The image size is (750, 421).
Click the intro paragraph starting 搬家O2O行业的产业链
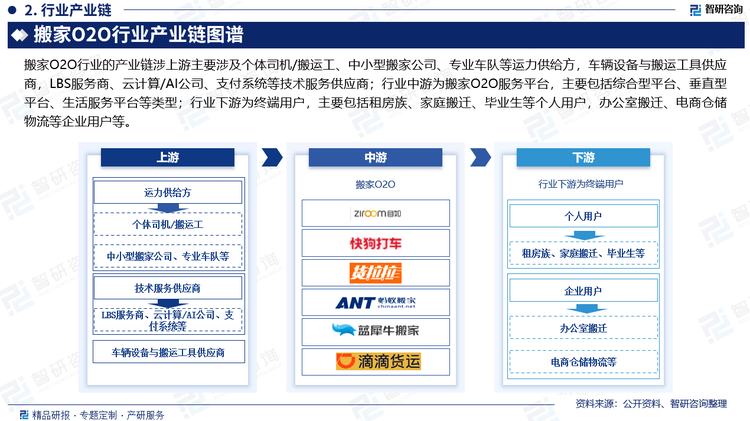coord(375,93)
